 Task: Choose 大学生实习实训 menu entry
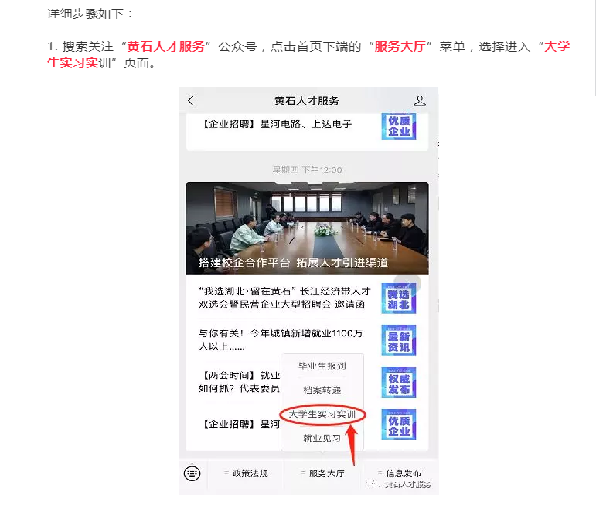tap(322, 414)
